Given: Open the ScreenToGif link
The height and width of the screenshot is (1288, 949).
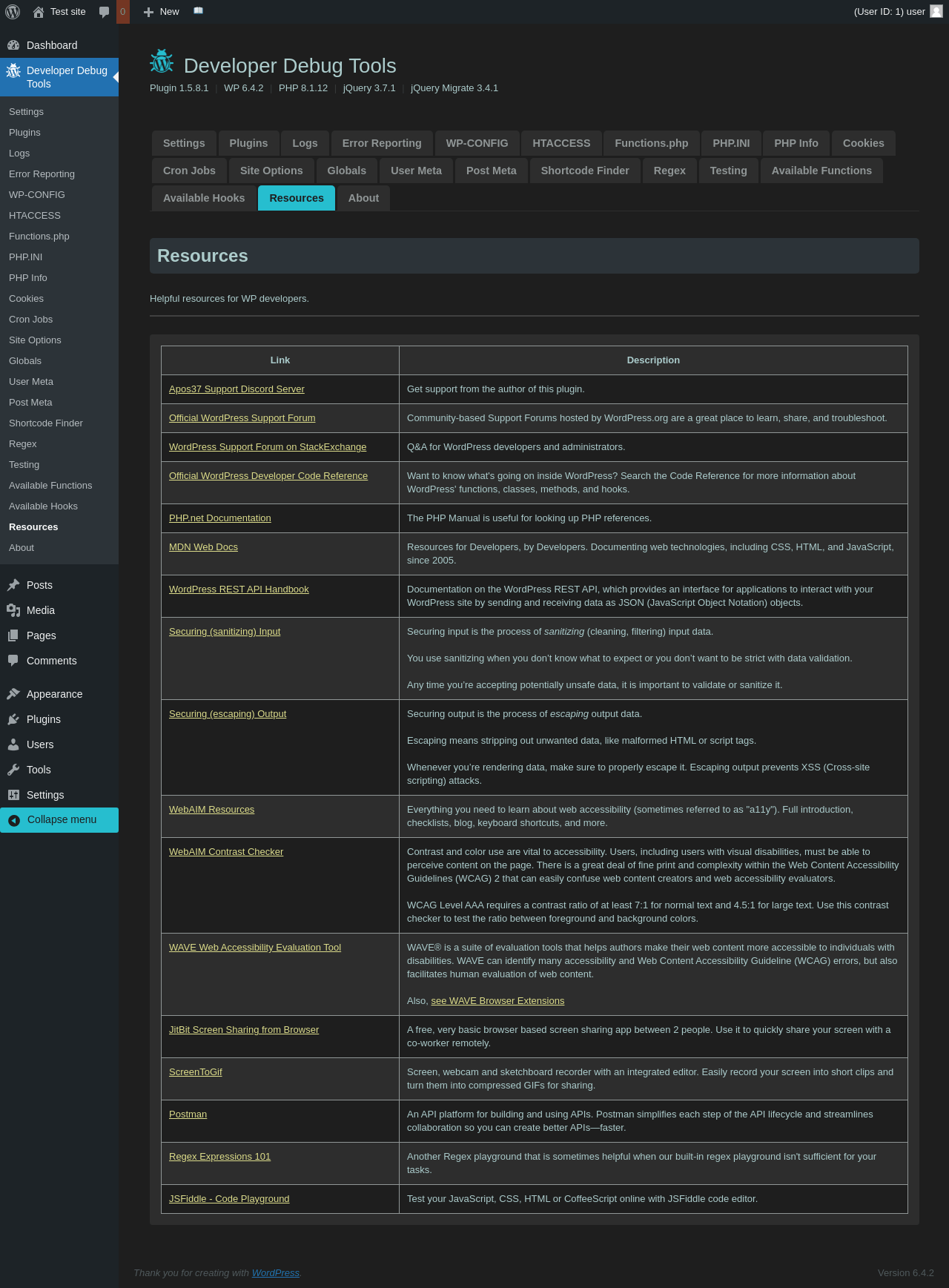Looking at the screenshot, I should (x=196, y=1072).
